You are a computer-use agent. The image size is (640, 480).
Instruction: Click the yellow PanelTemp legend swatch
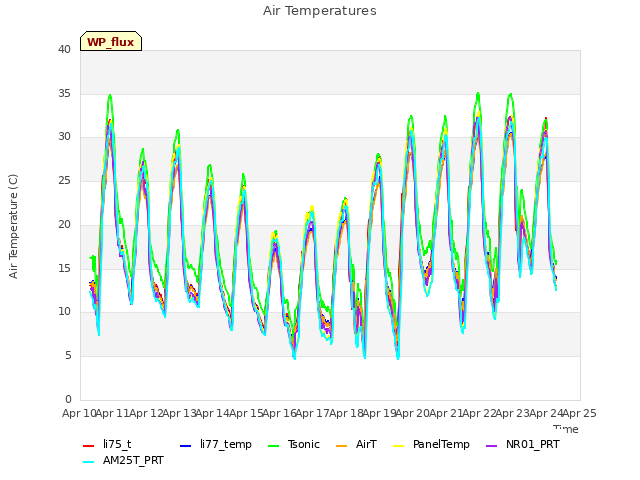point(398,446)
